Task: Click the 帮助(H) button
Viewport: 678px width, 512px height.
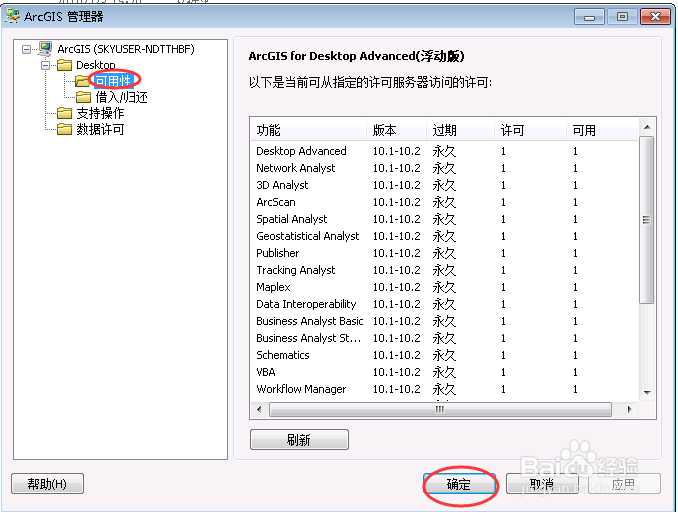Action: click(47, 483)
